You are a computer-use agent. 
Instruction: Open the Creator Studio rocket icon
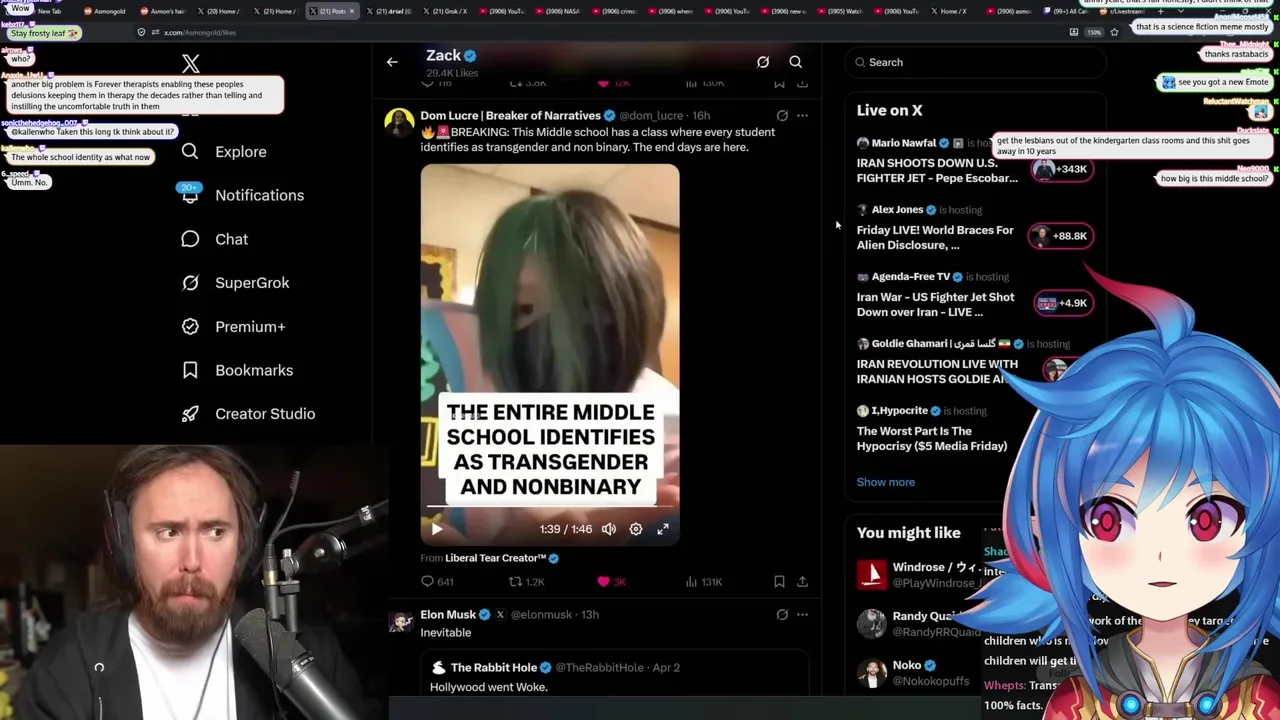pyautogui.click(x=190, y=414)
